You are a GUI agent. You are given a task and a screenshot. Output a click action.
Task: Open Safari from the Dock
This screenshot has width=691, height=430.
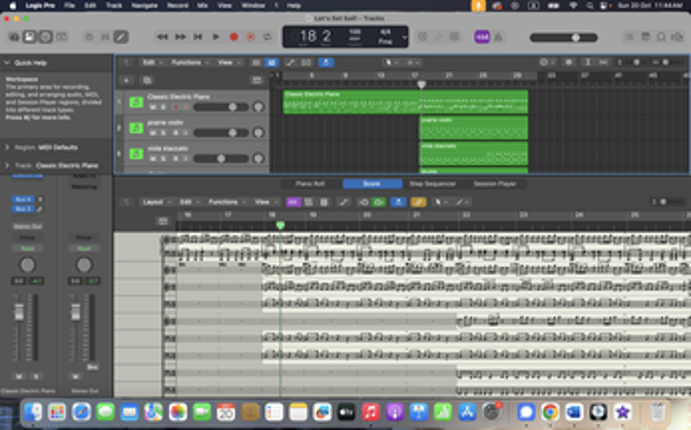pyautogui.click(x=81, y=412)
